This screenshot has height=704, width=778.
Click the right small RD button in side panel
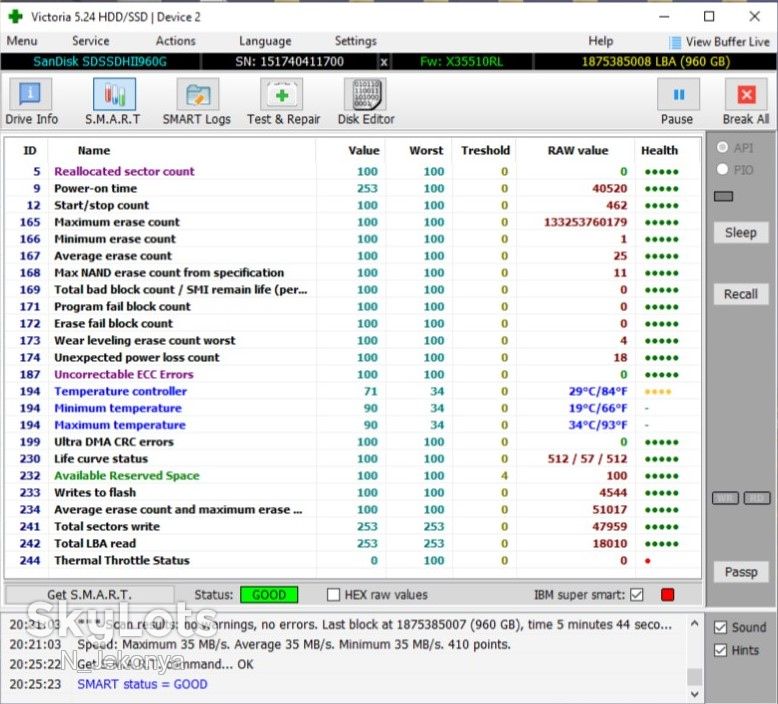[x=757, y=498]
